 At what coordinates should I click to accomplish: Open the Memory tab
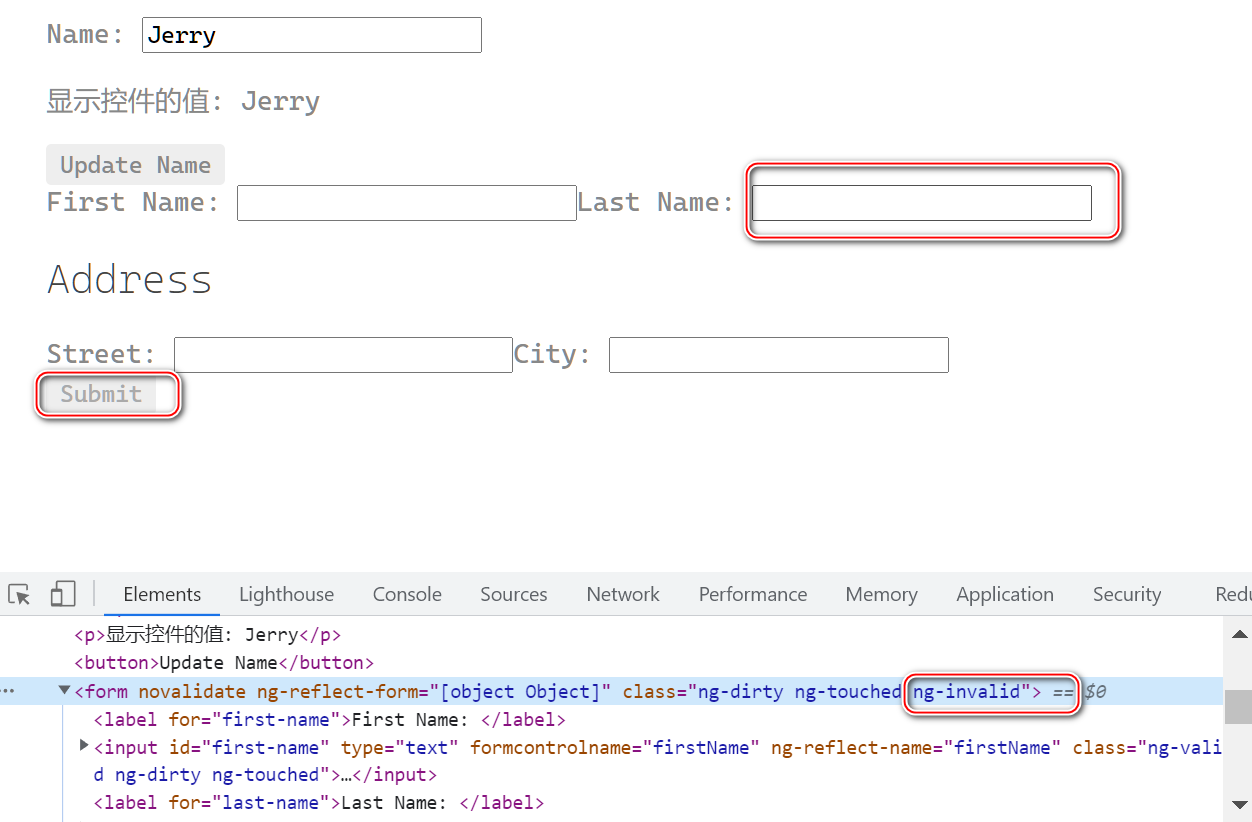881,594
